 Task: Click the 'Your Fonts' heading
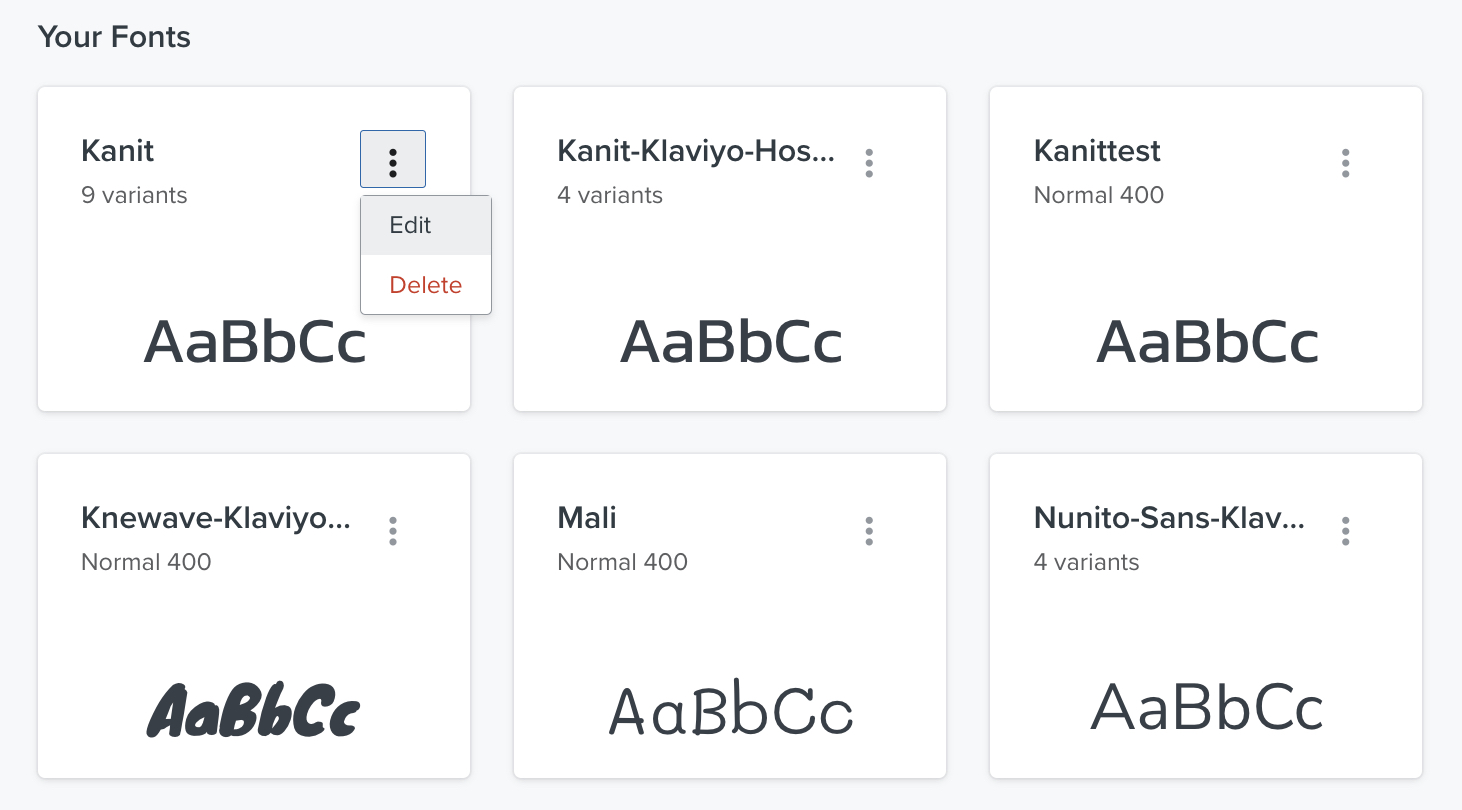pyautogui.click(x=114, y=37)
